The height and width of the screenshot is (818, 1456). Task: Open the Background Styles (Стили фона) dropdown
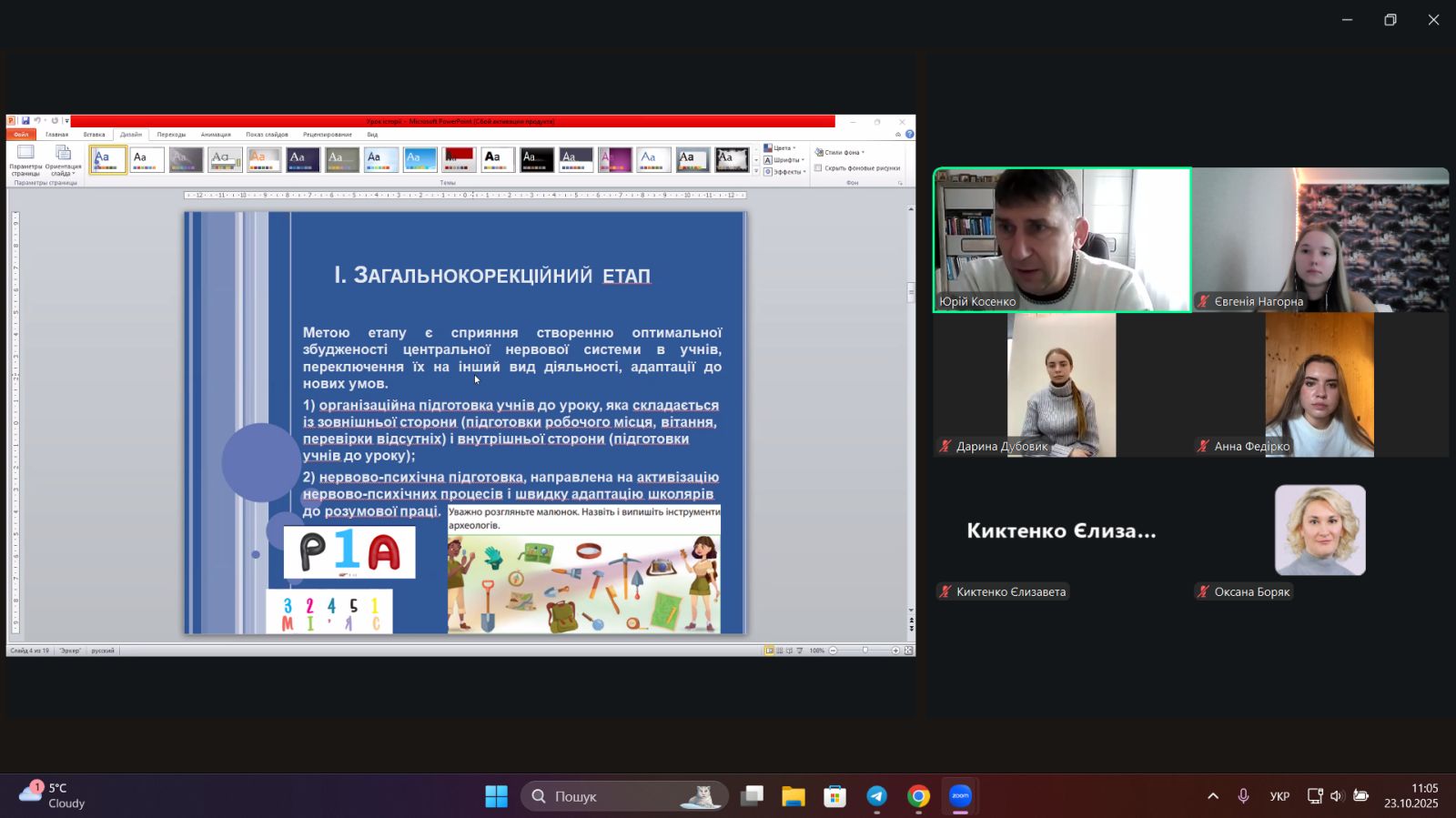coord(840,153)
